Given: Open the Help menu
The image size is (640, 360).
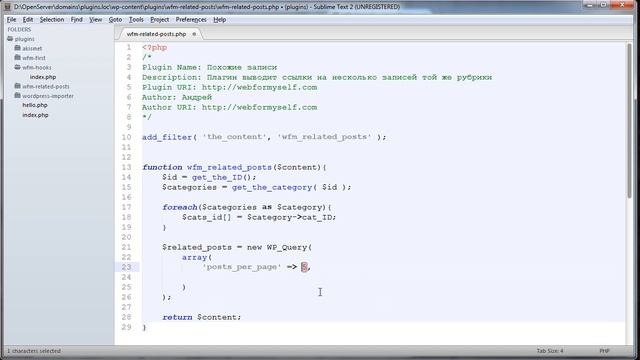Looking at the screenshot, I should point(220,20).
